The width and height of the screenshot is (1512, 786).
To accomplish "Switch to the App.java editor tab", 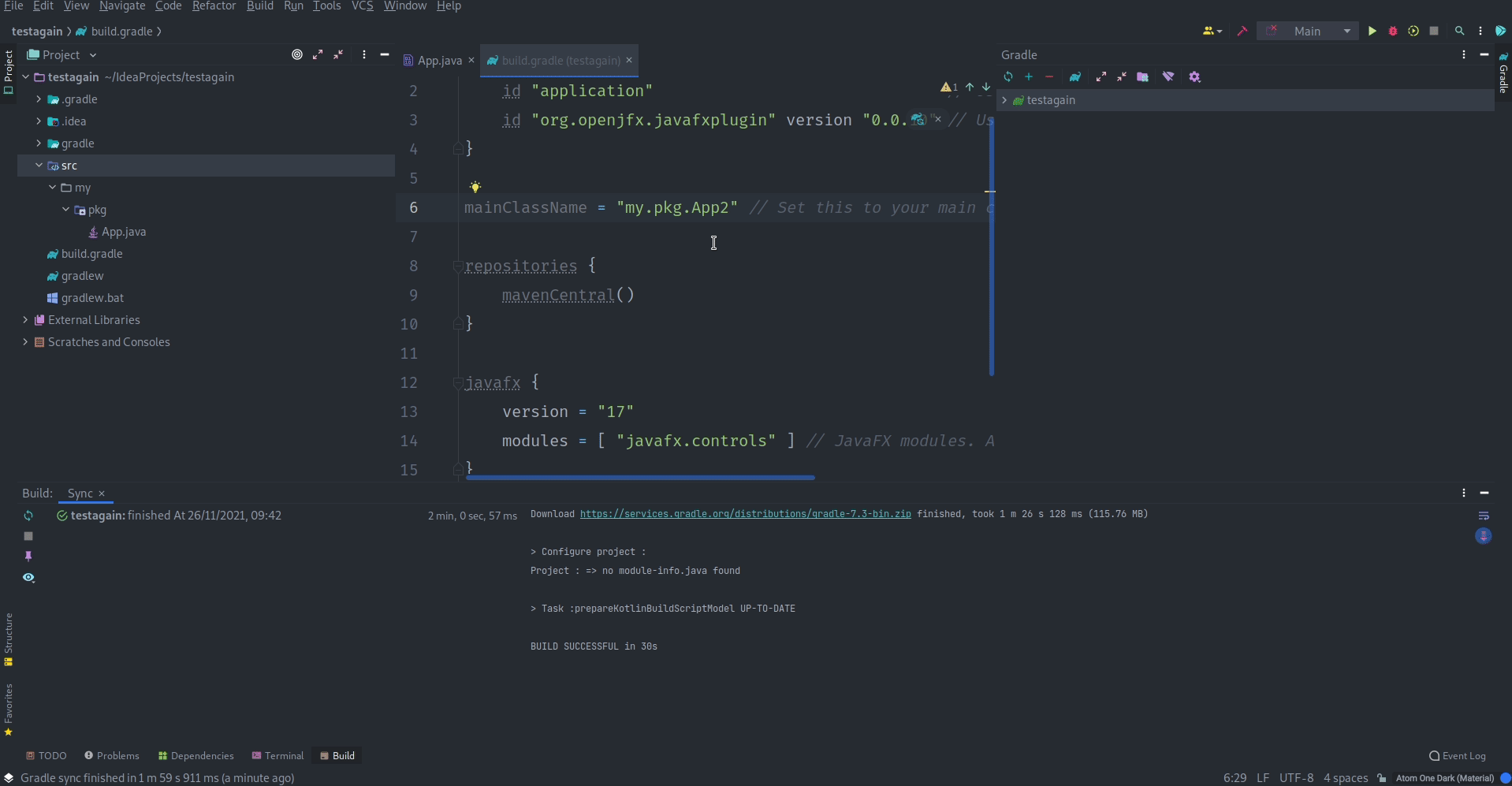I will 438,60.
